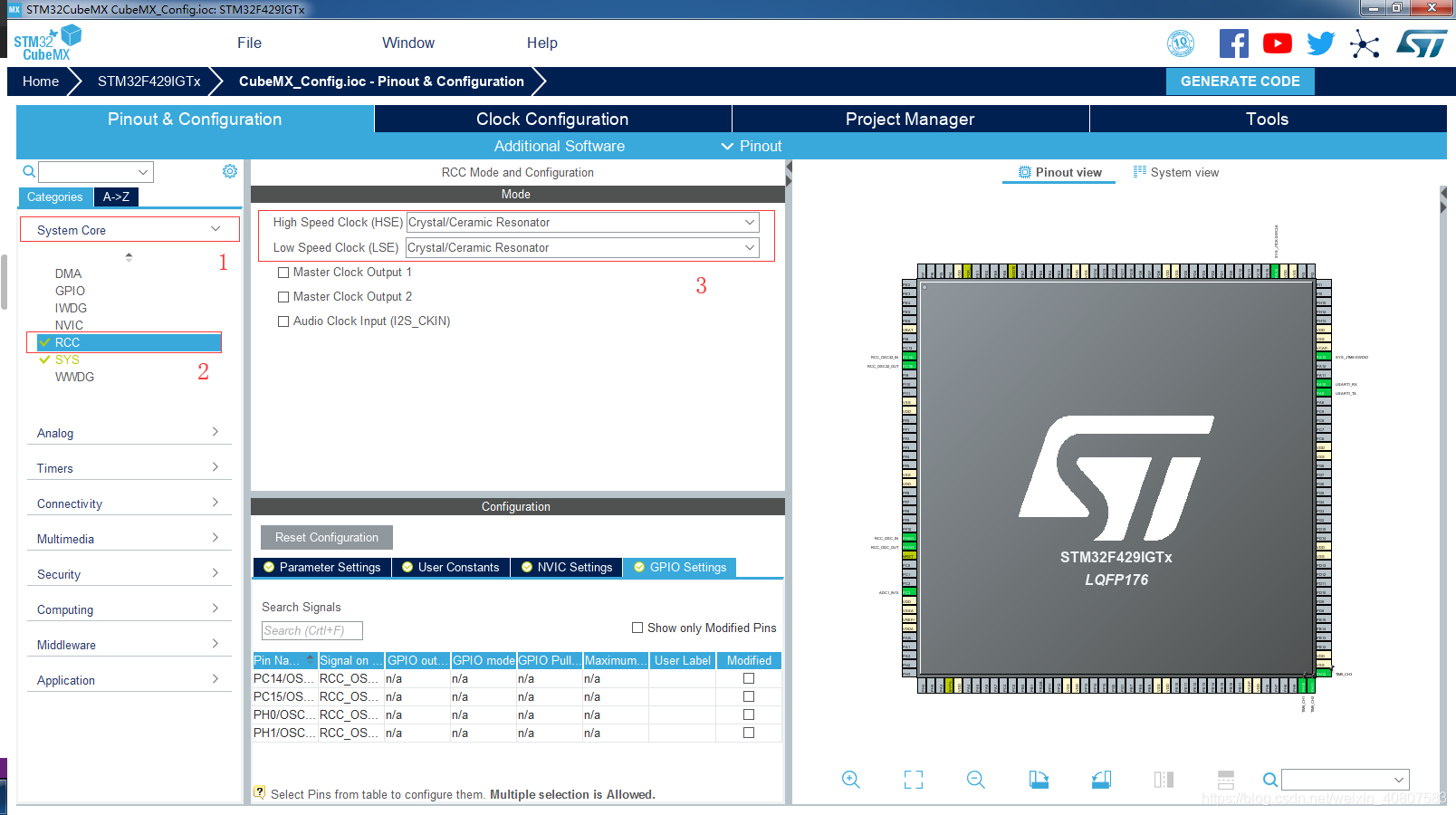The width and height of the screenshot is (1456, 815).
Task: Select SYS in System Core list
Action: tap(67, 360)
